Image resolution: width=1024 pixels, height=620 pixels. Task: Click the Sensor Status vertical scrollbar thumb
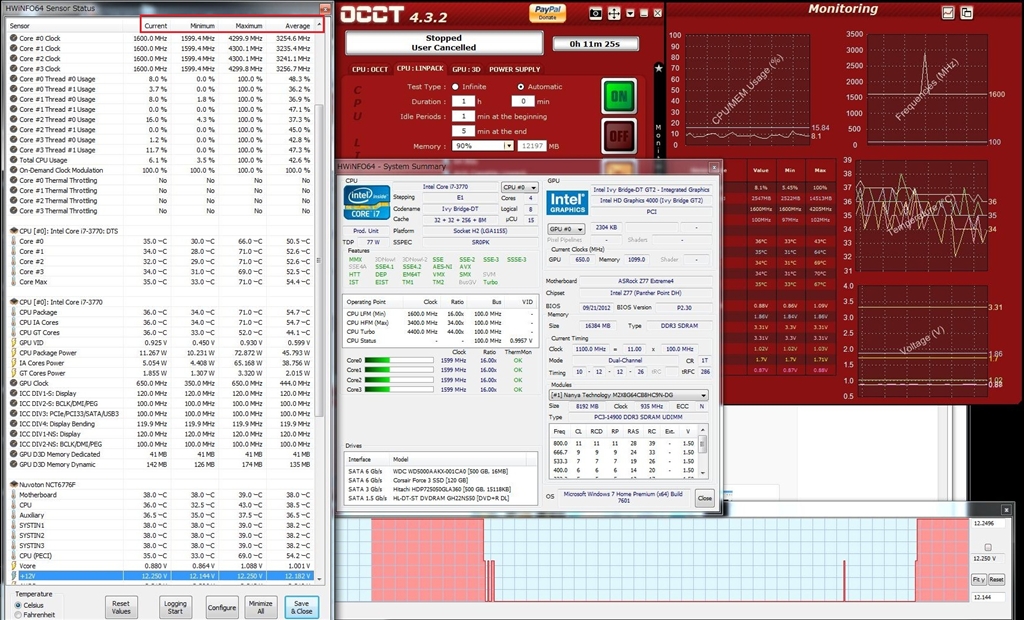[x=319, y=261]
